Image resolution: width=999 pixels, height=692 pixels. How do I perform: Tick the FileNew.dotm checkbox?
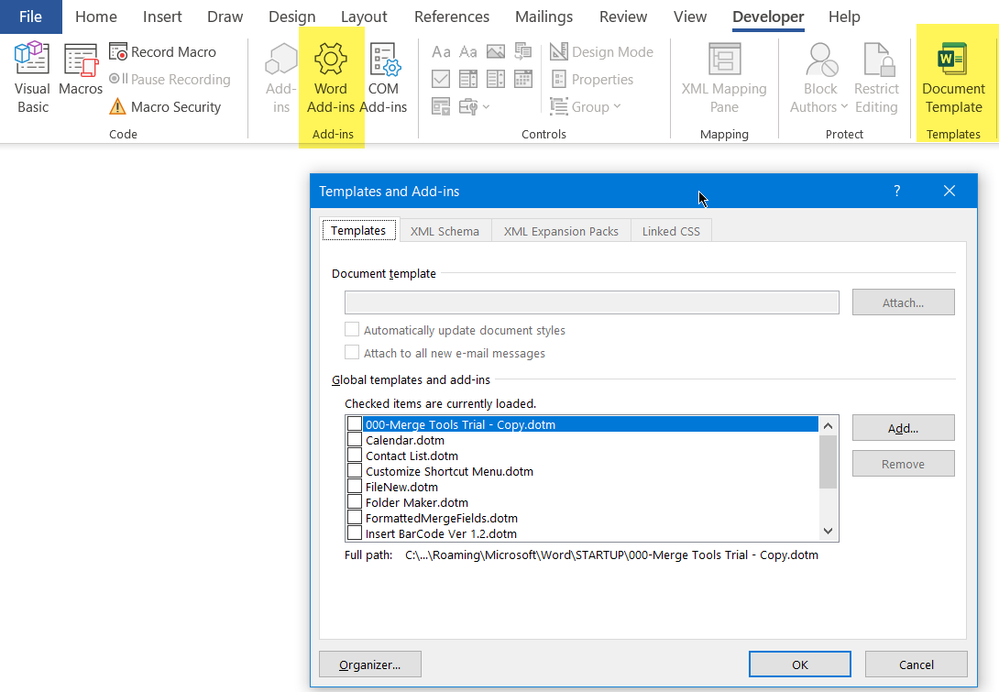tap(355, 486)
